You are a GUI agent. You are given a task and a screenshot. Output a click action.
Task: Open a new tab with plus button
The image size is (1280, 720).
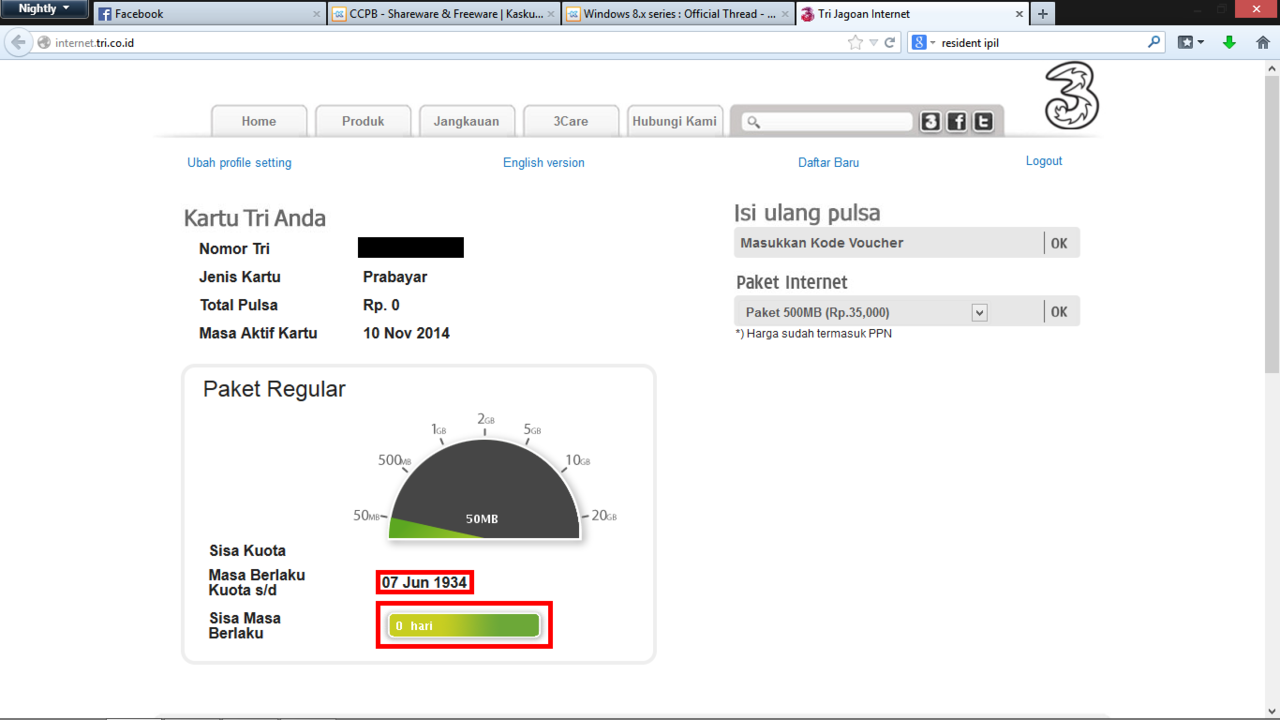coord(1043,14)
